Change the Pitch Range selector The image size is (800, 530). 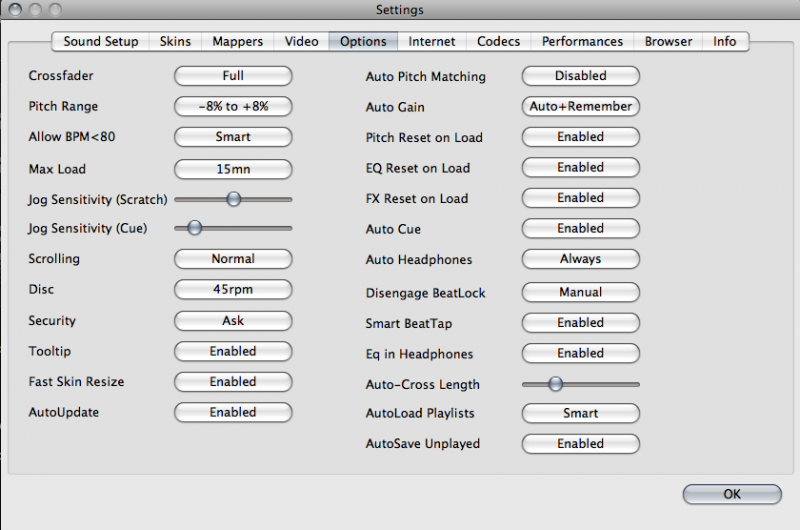(233, 106)
